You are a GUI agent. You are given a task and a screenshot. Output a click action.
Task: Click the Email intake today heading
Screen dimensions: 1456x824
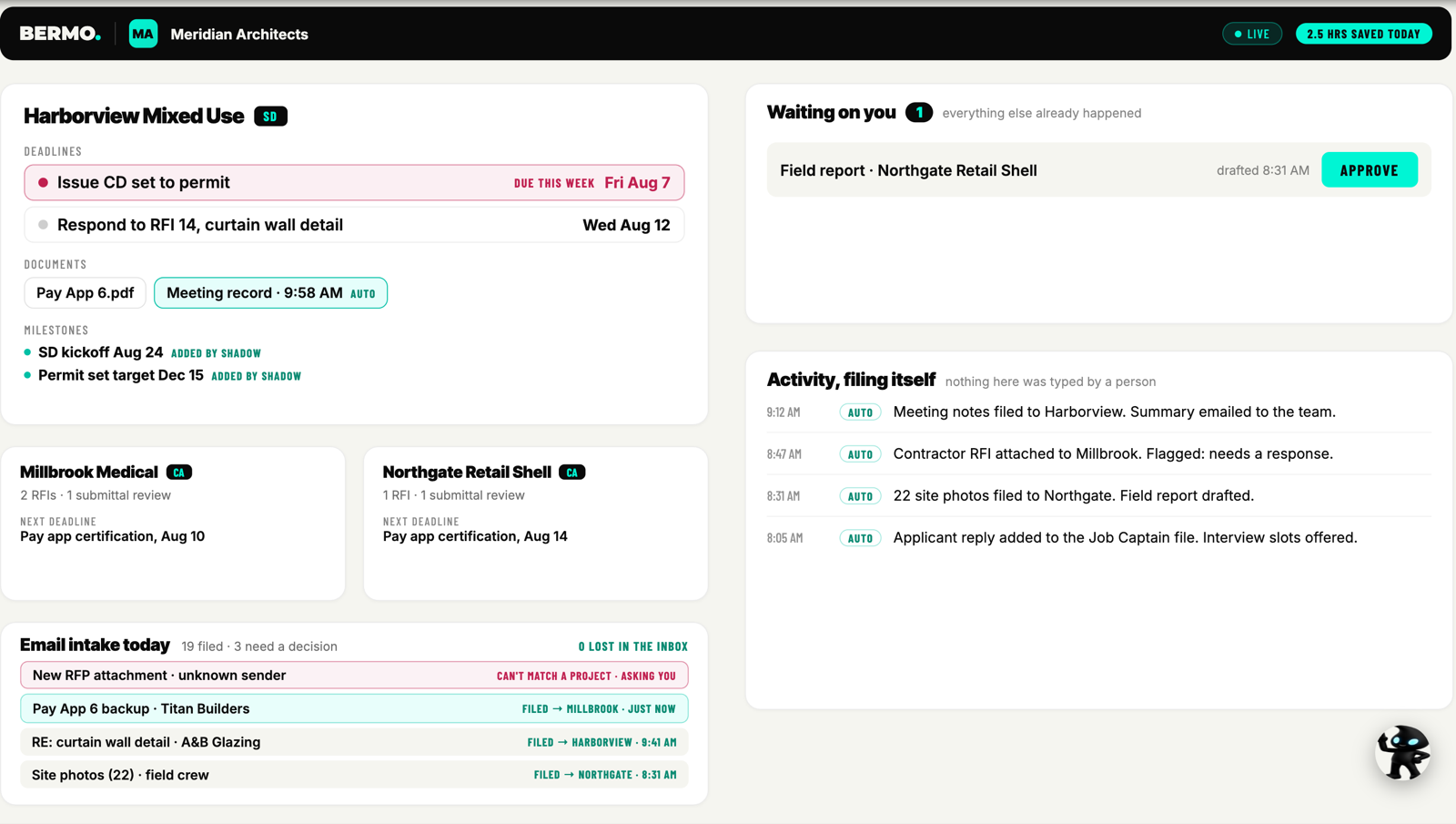coord(95,645)
